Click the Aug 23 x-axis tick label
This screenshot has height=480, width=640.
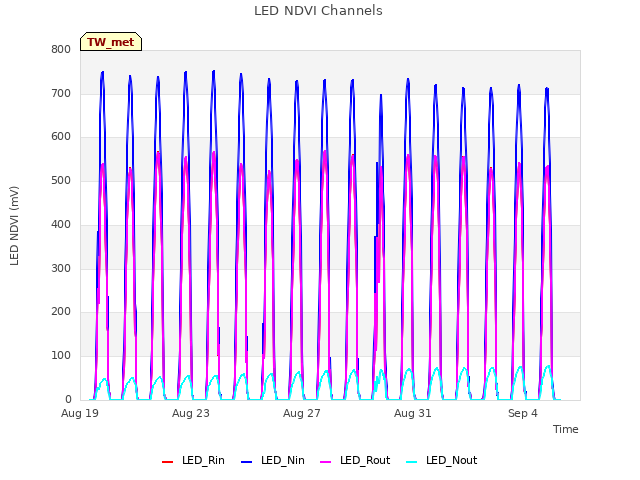(x=191, y=413)
